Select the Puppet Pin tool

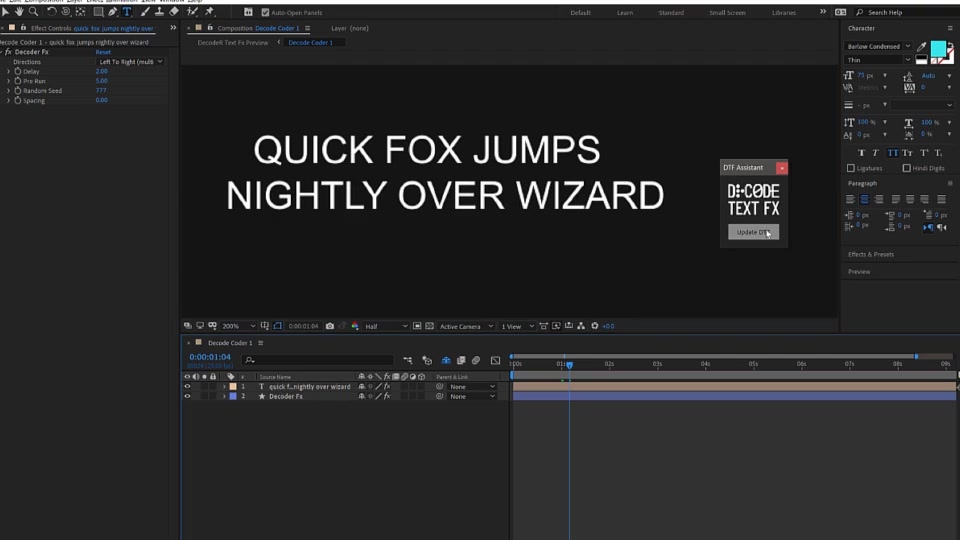tap(209, 12)
